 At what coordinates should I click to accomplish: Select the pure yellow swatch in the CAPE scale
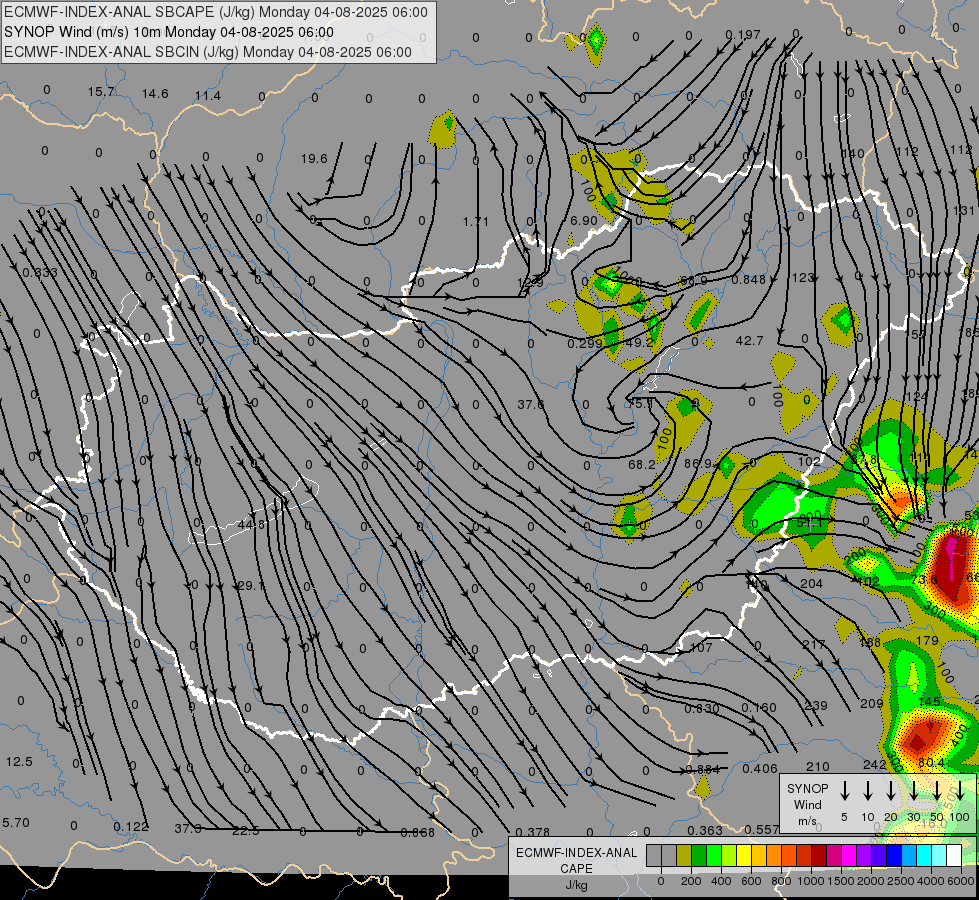[x=744, y=855]
